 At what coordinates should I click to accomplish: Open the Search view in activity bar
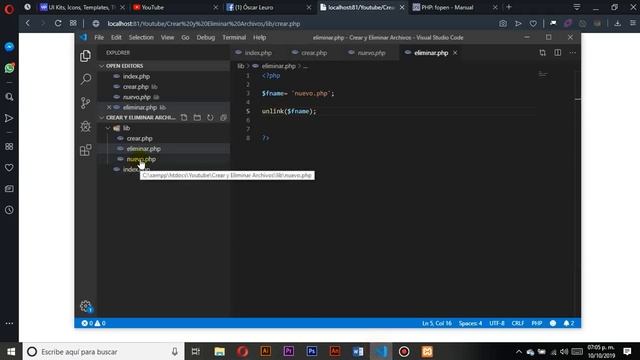coord(86,79)
